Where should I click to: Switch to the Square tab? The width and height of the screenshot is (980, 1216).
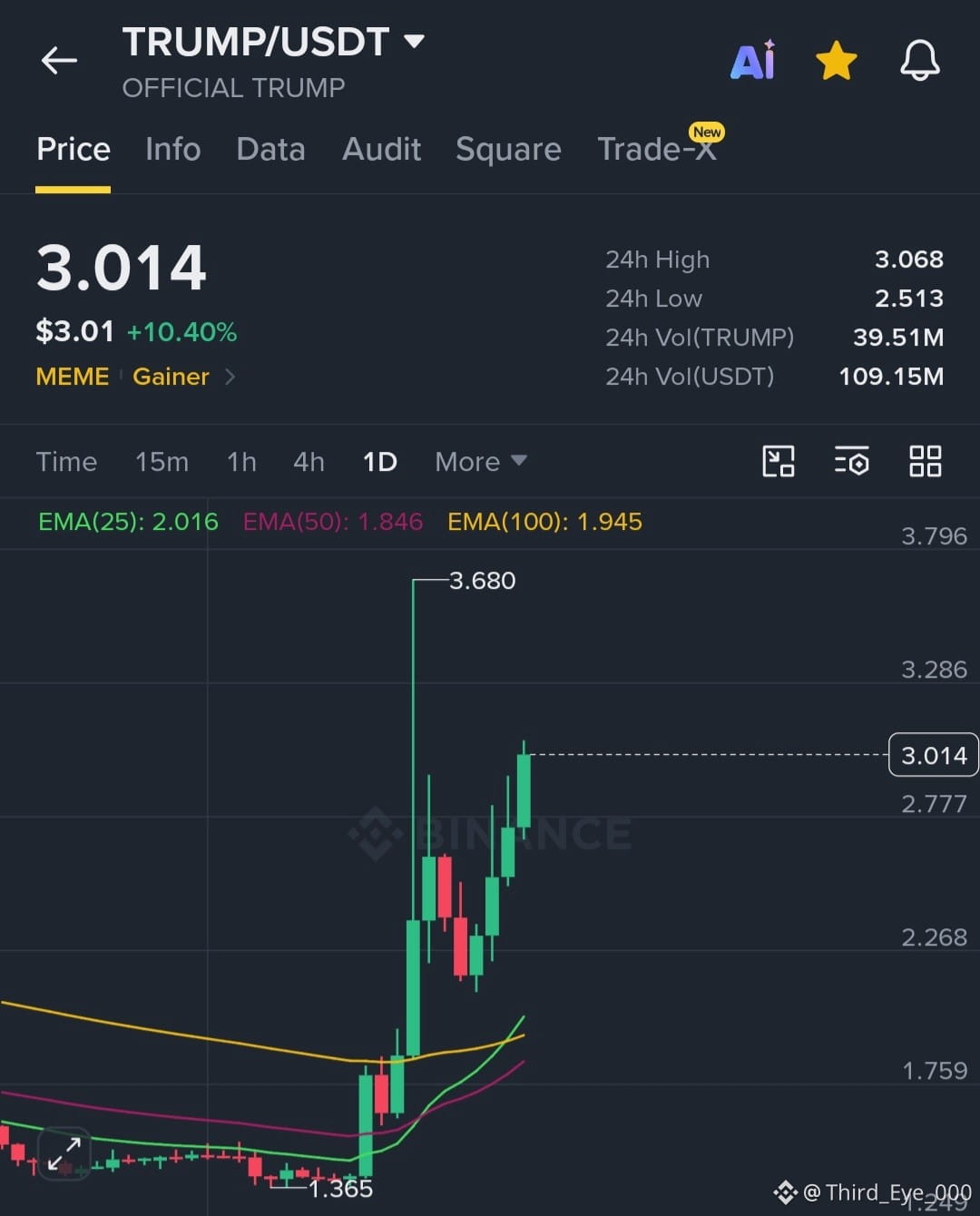(x=508, y=149)
